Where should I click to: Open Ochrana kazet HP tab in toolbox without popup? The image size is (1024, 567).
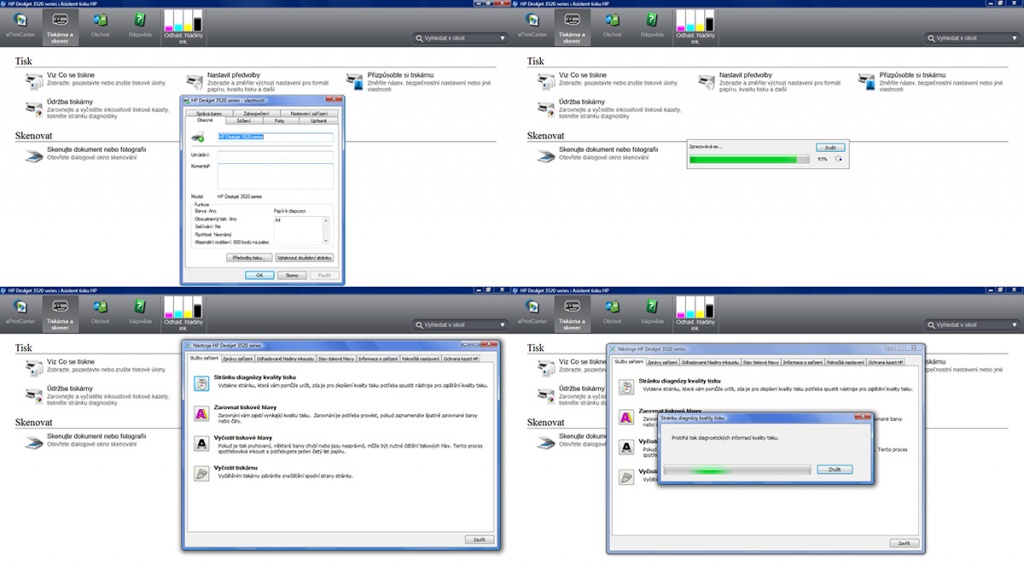tap(461, 359)
